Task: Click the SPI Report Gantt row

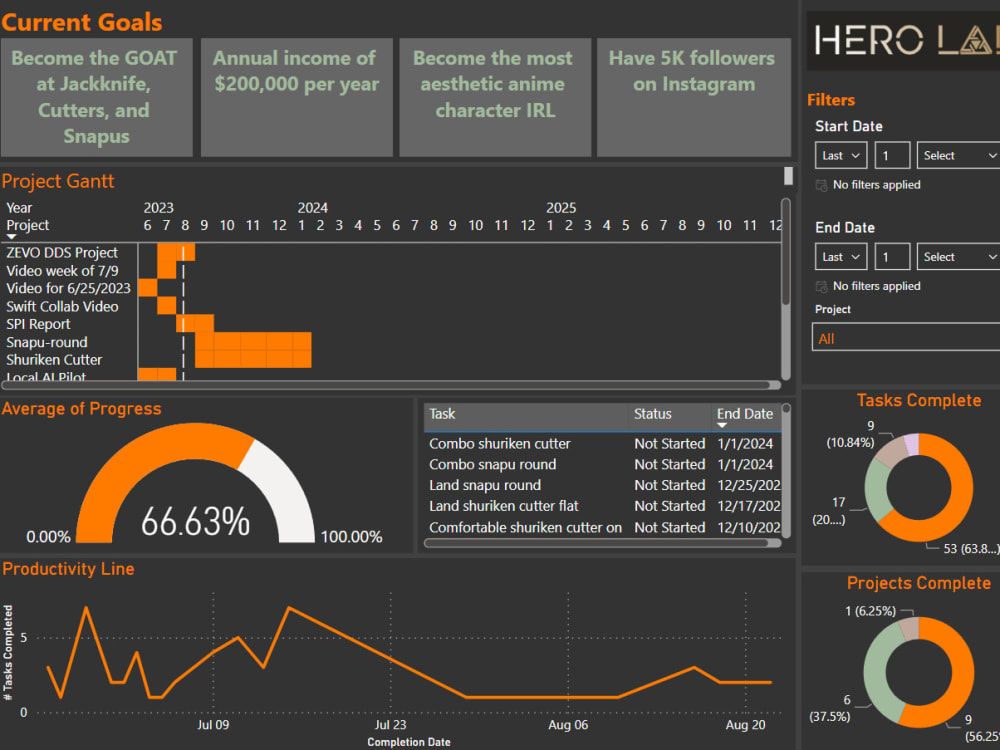Action: tap(38, 324)
